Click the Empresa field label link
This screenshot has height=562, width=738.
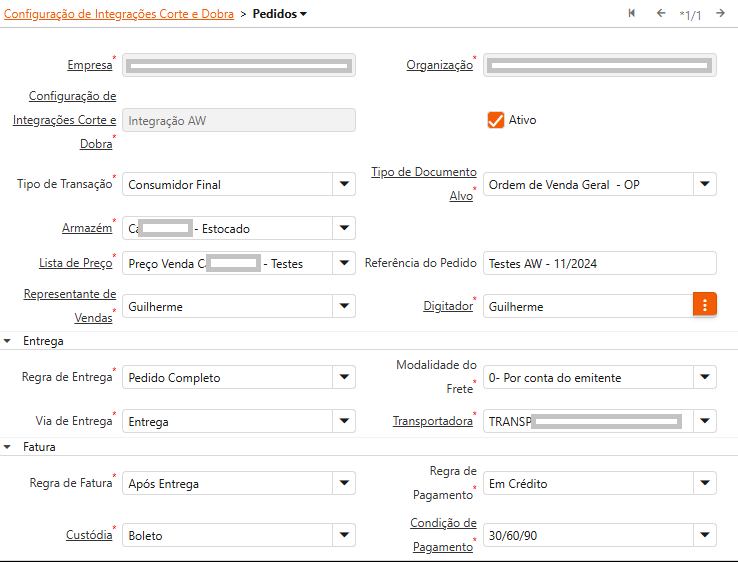(89, 65)
